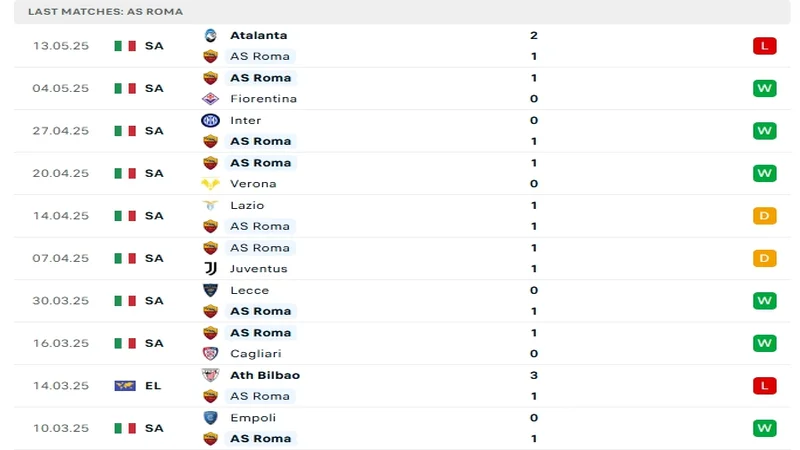The width and height of the screenshot is (800, 450).
Task: Open the Empoli team link
Action: click(x=253, y=418)
